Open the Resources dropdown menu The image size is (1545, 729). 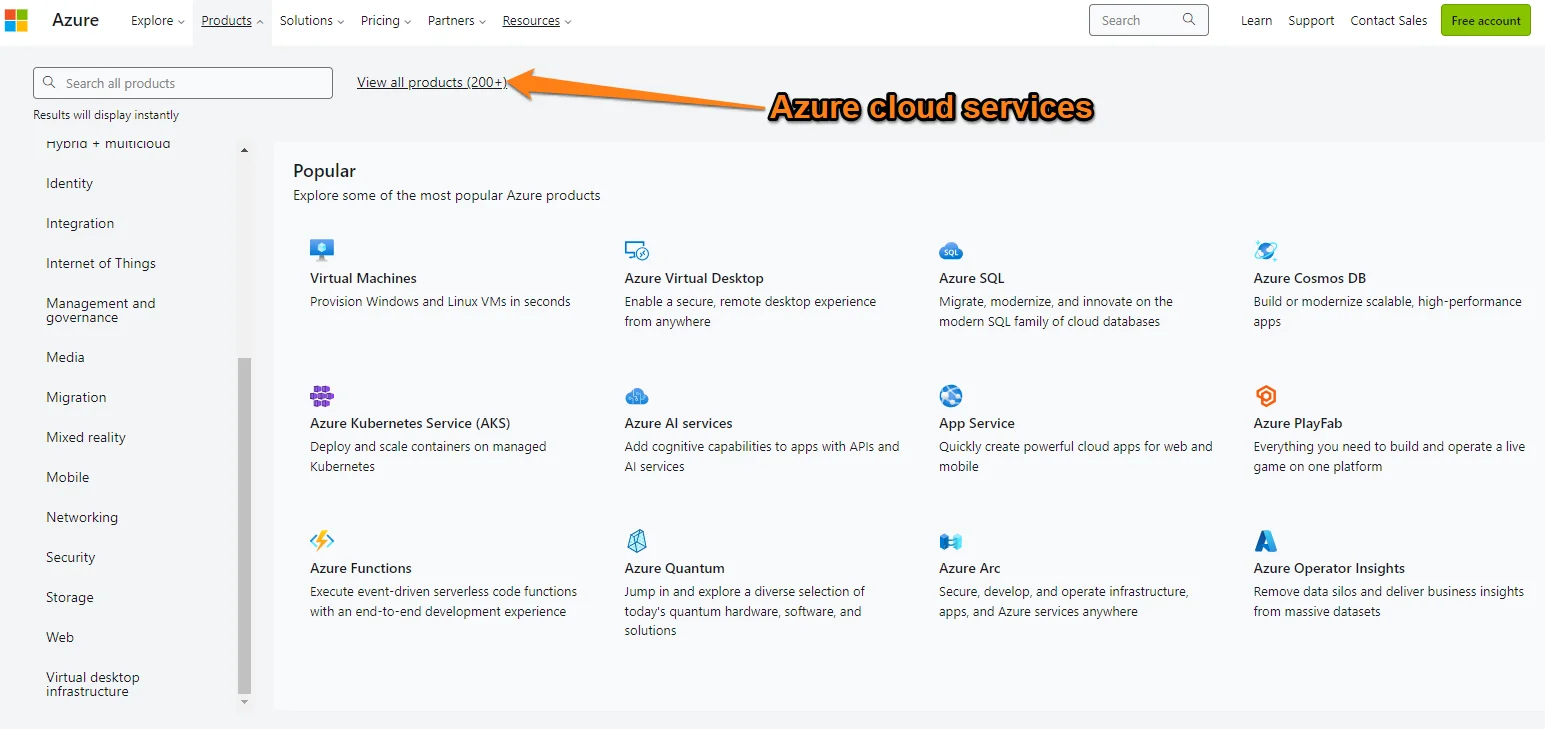pos(537,21)
